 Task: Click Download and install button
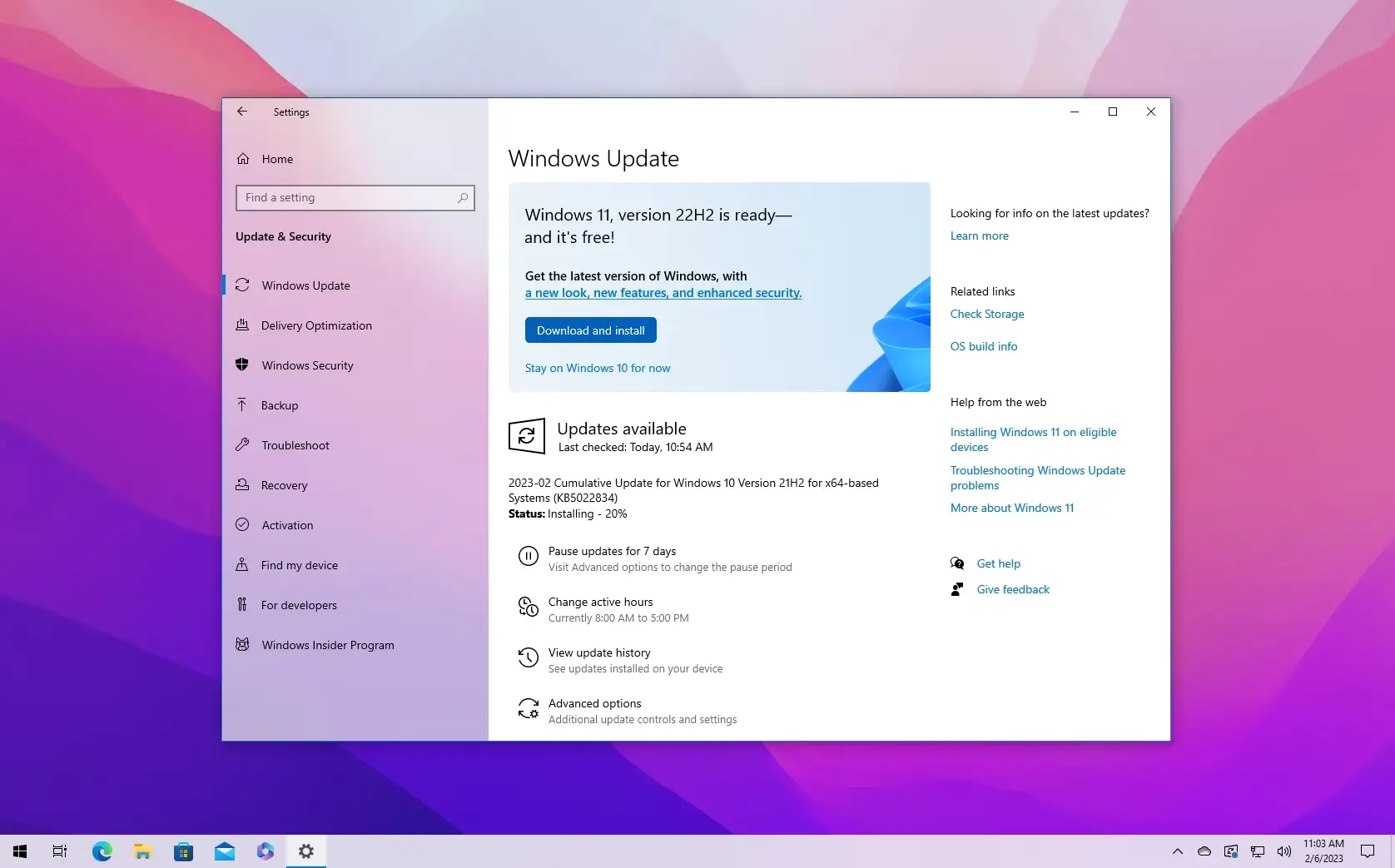[x=591, y=330]
